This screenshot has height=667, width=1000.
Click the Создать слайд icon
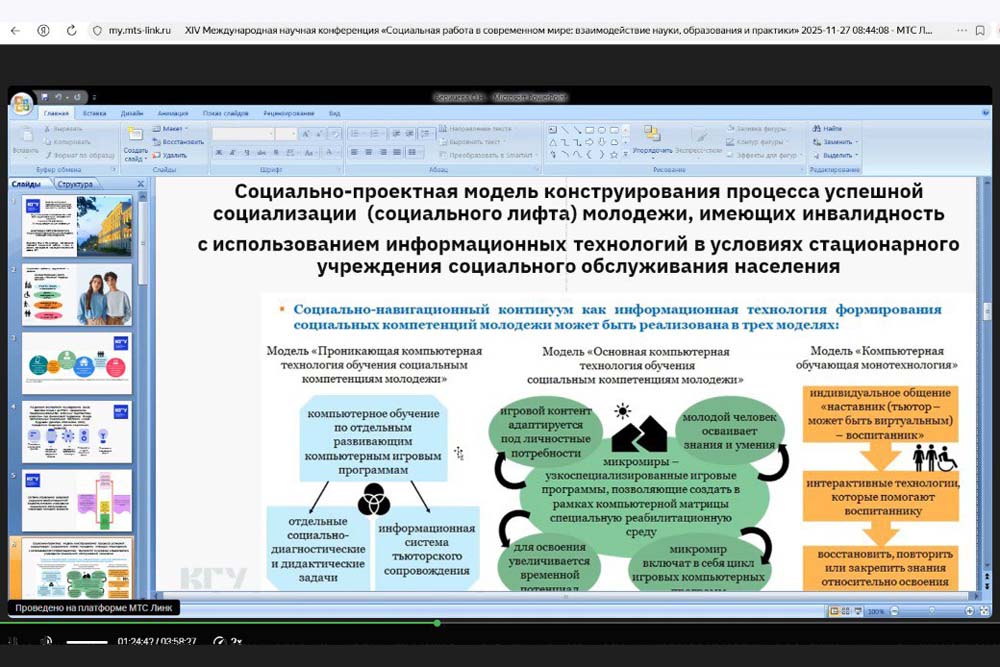coord(135,137)
